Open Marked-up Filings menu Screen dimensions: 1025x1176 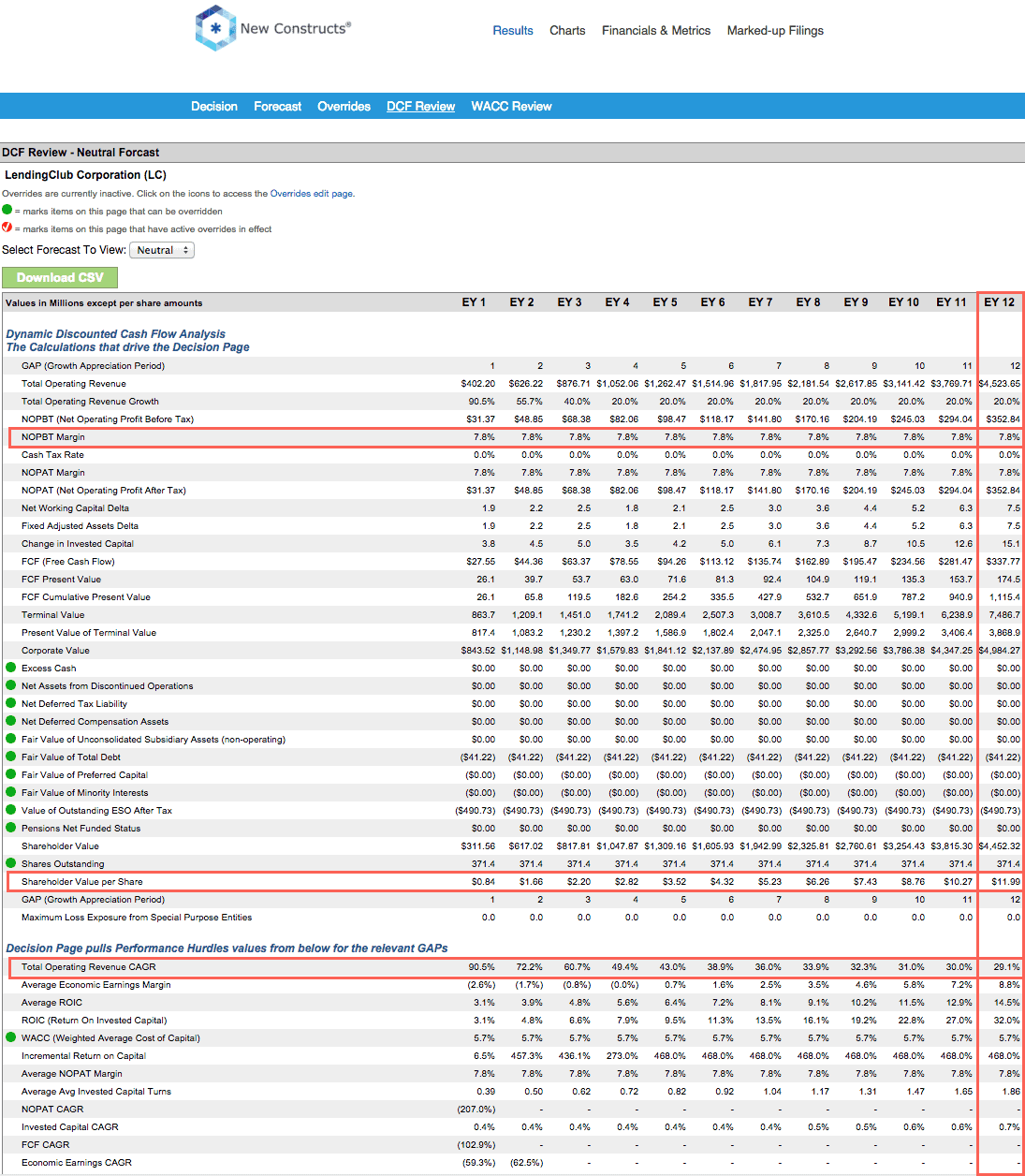[775, 31]
